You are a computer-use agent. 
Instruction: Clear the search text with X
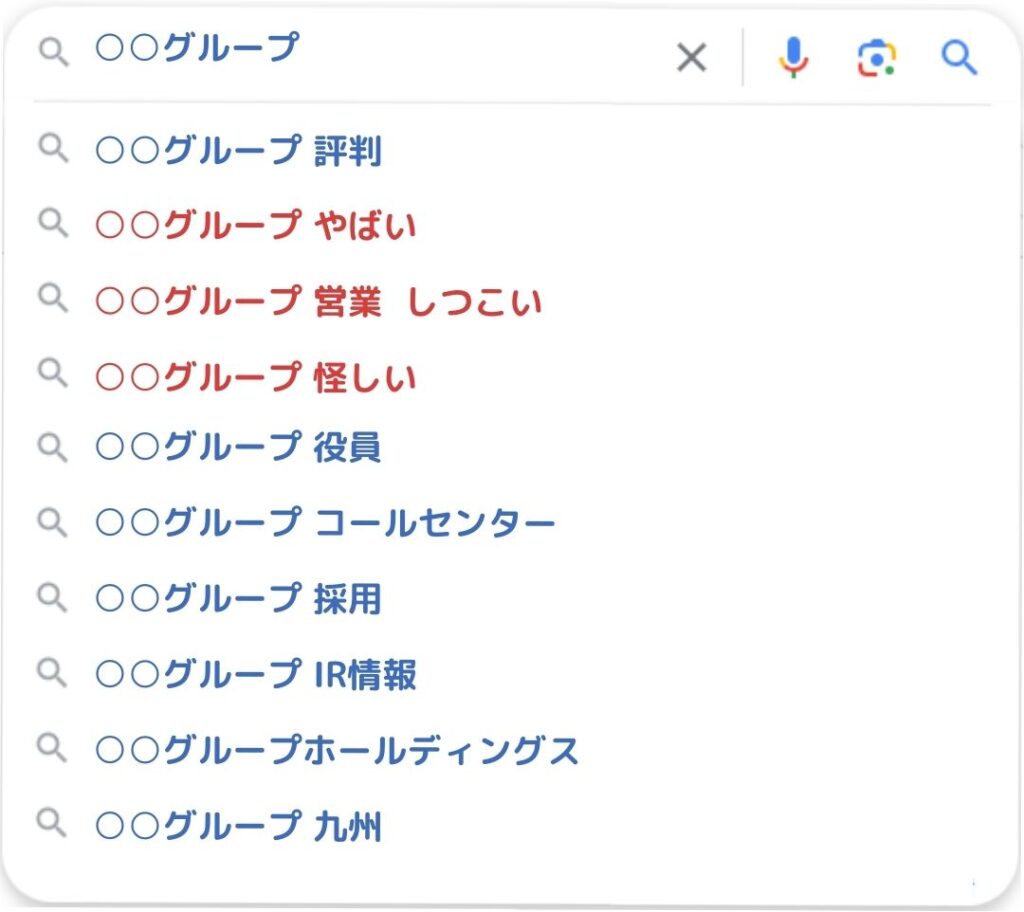click(x=691, y=58)
